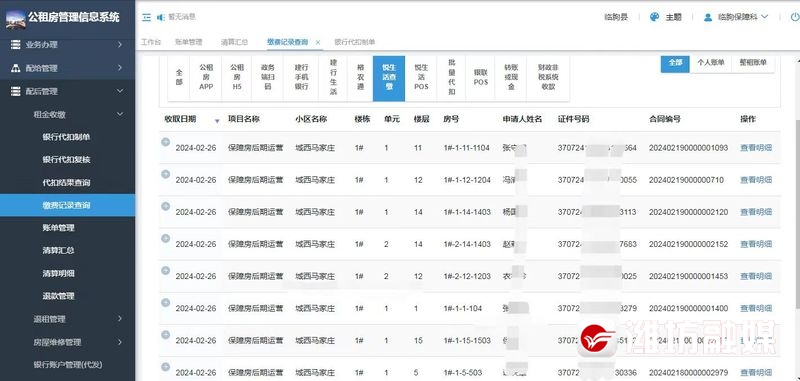Click the sort arrow on the 收取日期 column

(217, 121)
